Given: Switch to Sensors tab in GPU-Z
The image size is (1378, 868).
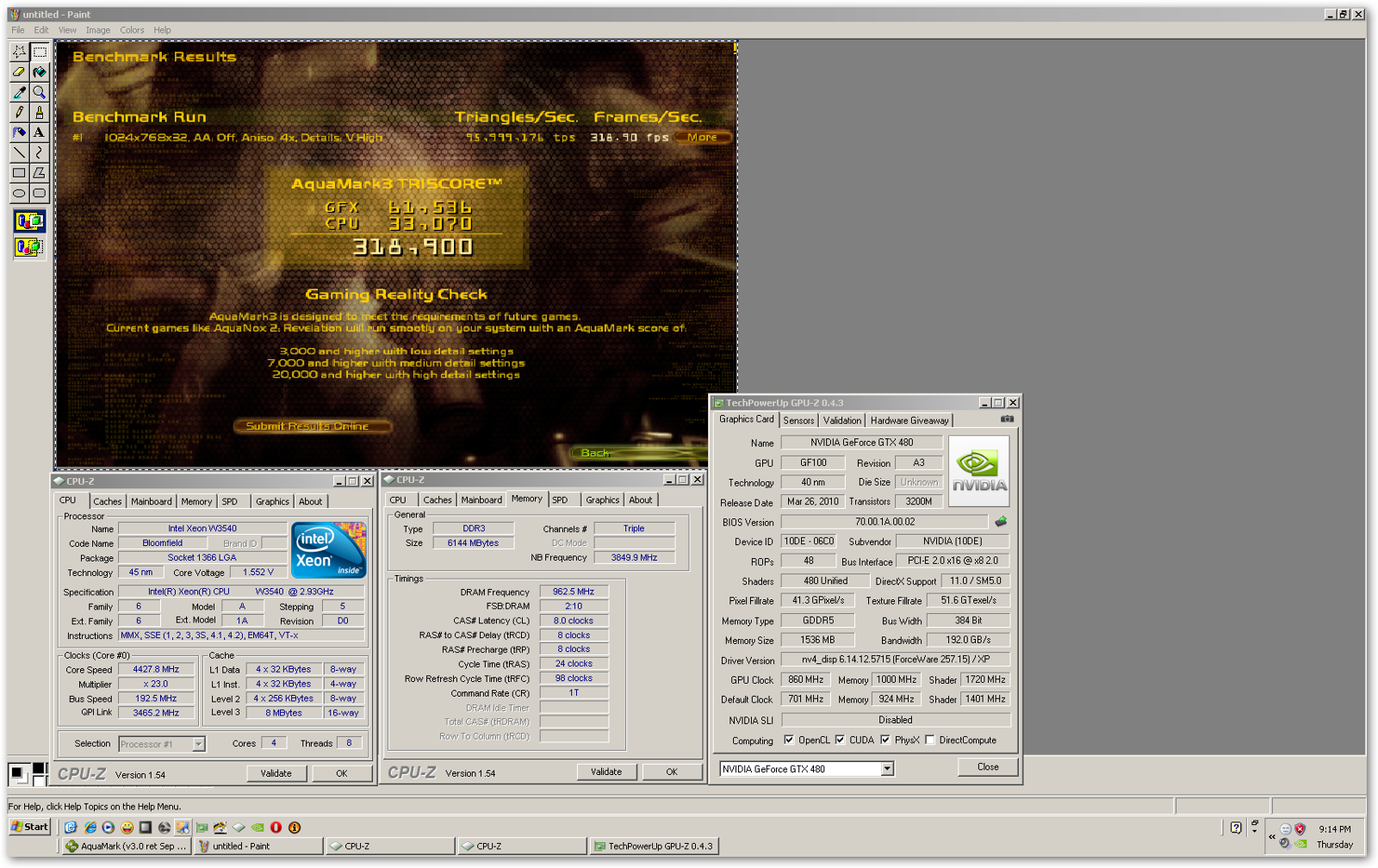Looking at the screenshot, I should pos(798,420).
